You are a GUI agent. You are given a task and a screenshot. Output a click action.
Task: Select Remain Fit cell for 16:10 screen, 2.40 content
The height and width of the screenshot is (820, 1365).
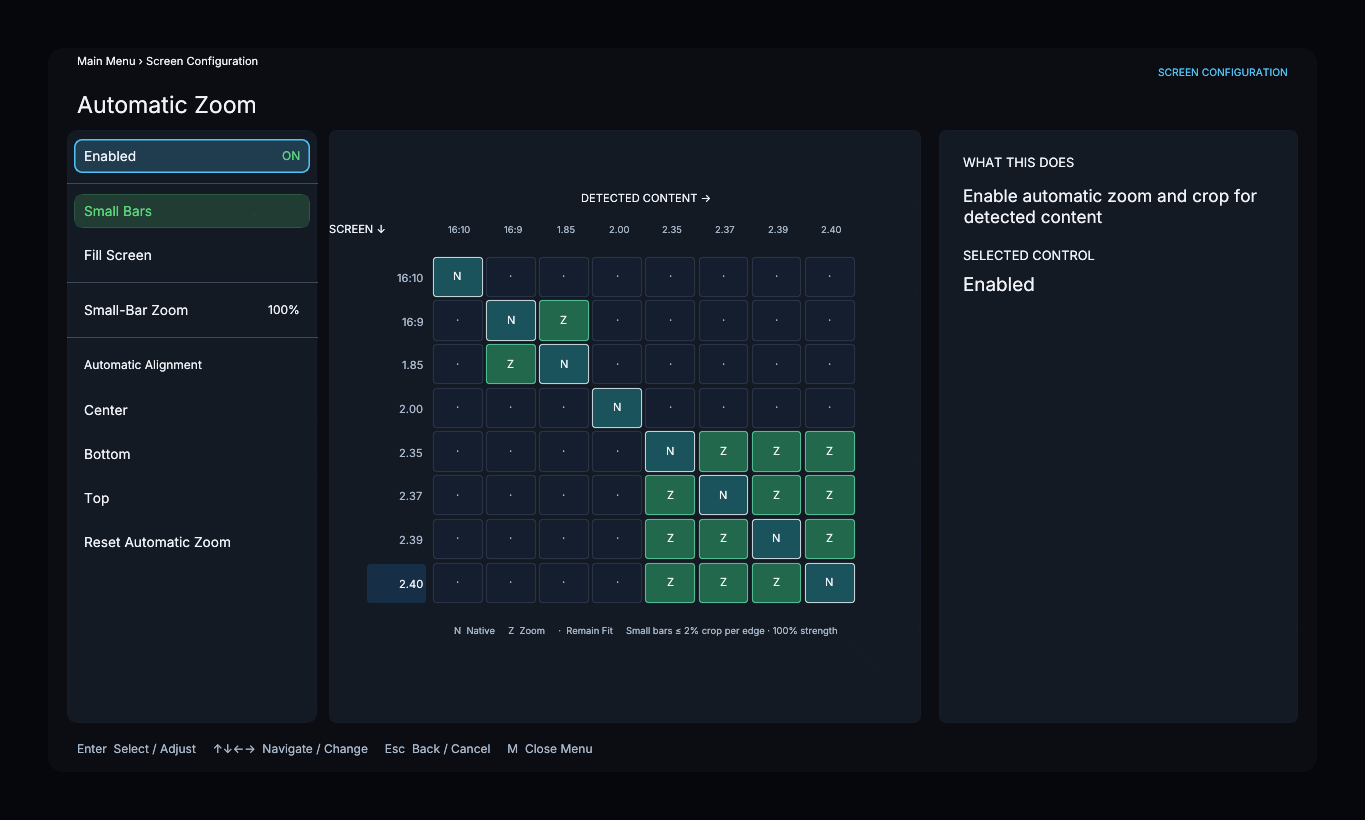click(830, 277)
